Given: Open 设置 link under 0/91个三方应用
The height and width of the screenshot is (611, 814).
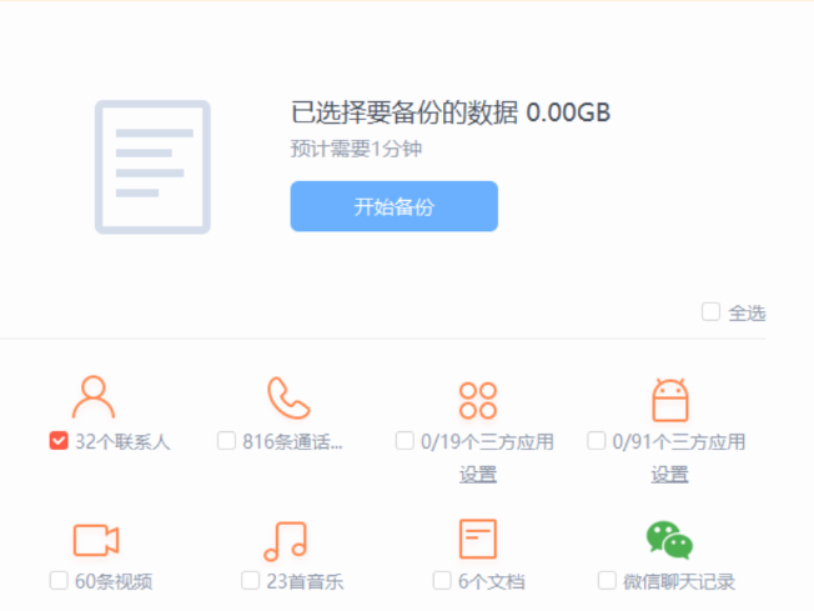Looking at the screenshot, I should pyautogui.click(x=669, y=474).
